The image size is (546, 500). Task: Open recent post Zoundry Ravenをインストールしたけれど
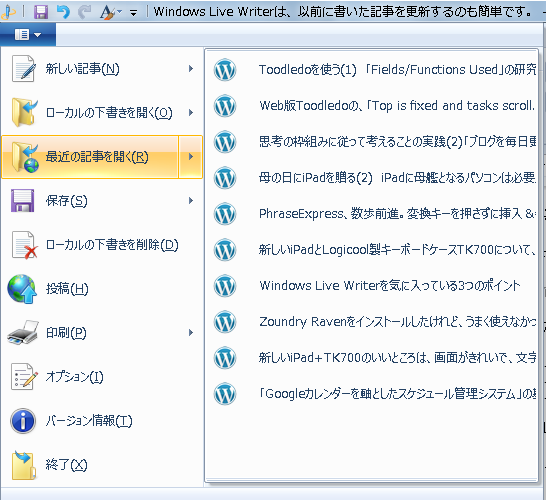372,322
